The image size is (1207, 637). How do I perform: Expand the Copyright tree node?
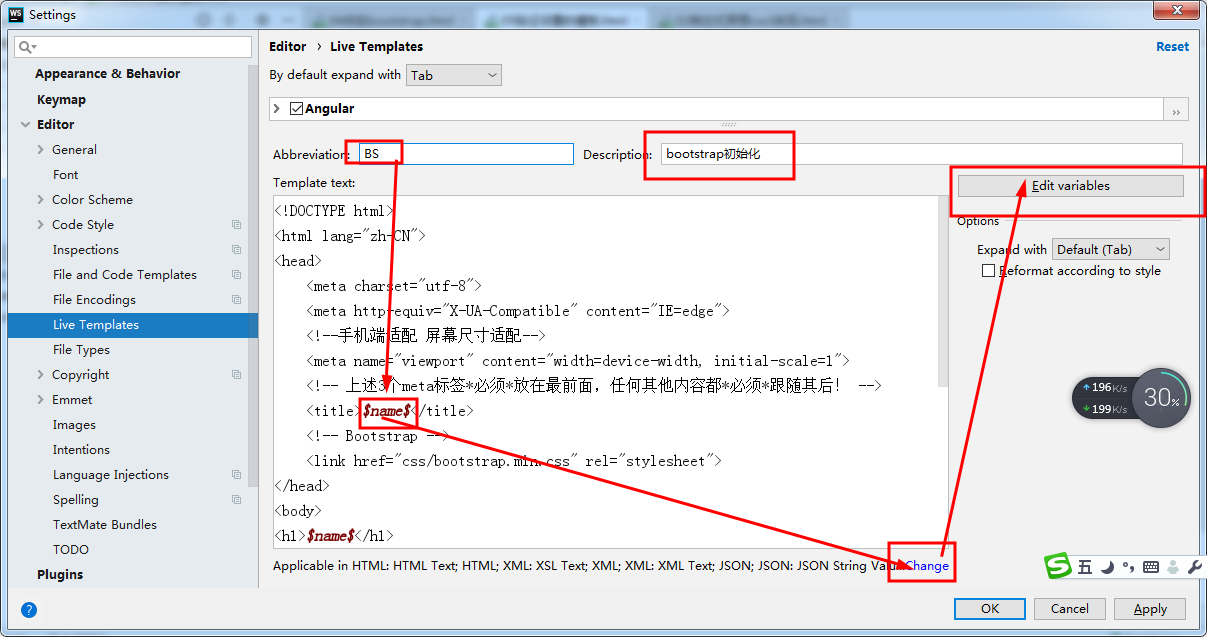pyautogui.click(x=41, y=375)
